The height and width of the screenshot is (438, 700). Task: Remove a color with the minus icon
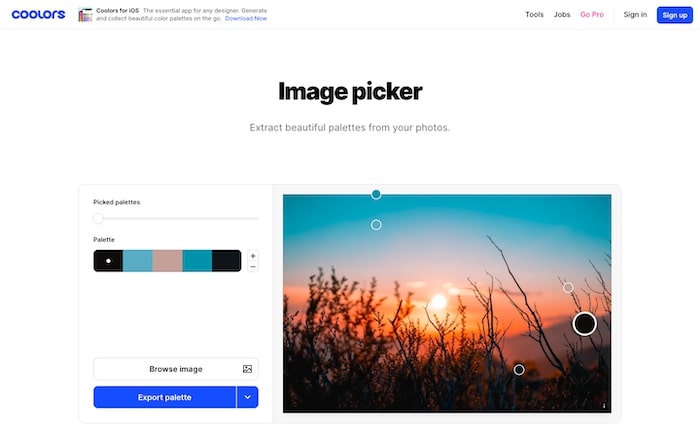[x=253, y=267]
